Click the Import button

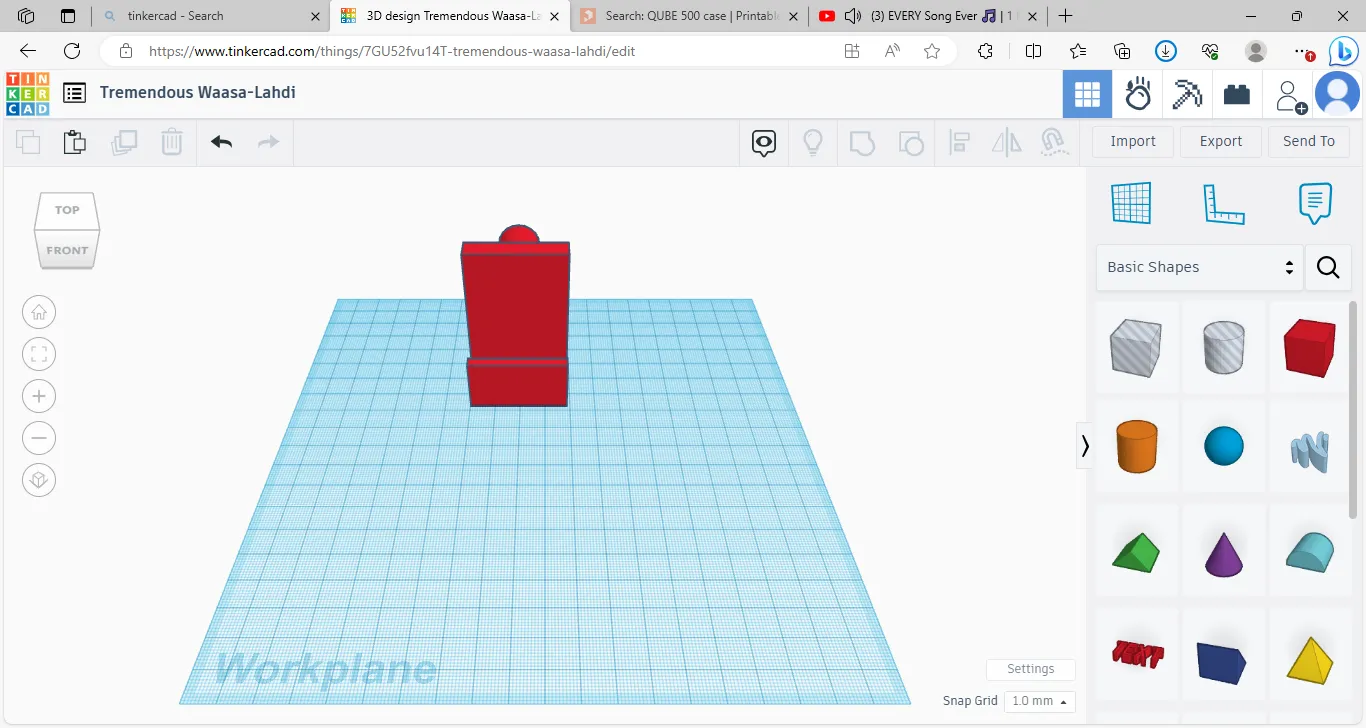pos(1132,142)
